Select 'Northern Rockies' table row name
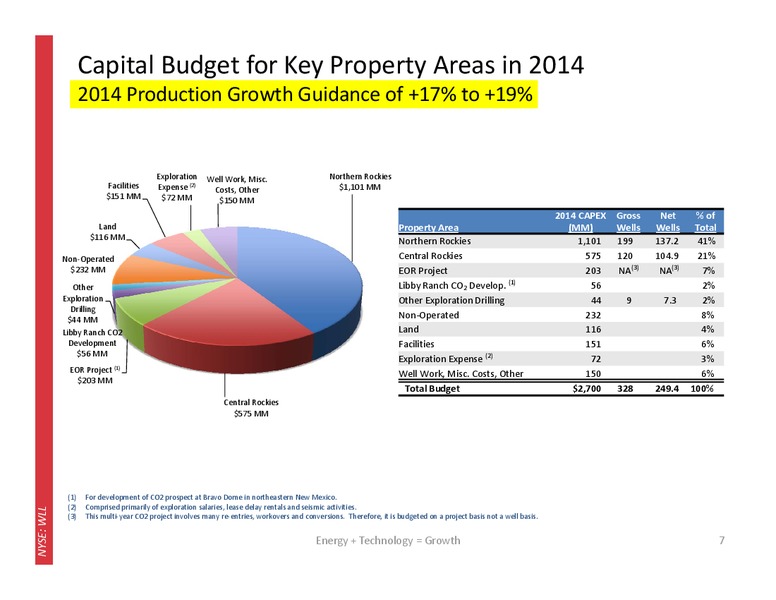This screenshot has width=776, height=600. [x=435, y=241]
